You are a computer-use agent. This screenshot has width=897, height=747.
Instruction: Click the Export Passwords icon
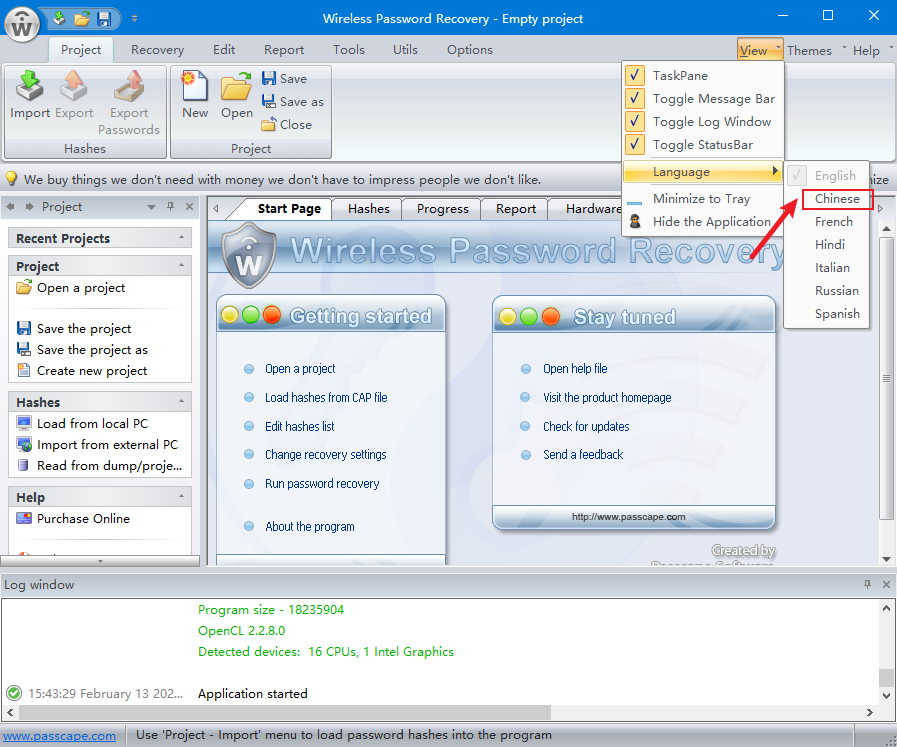click(x=129, y=86)
